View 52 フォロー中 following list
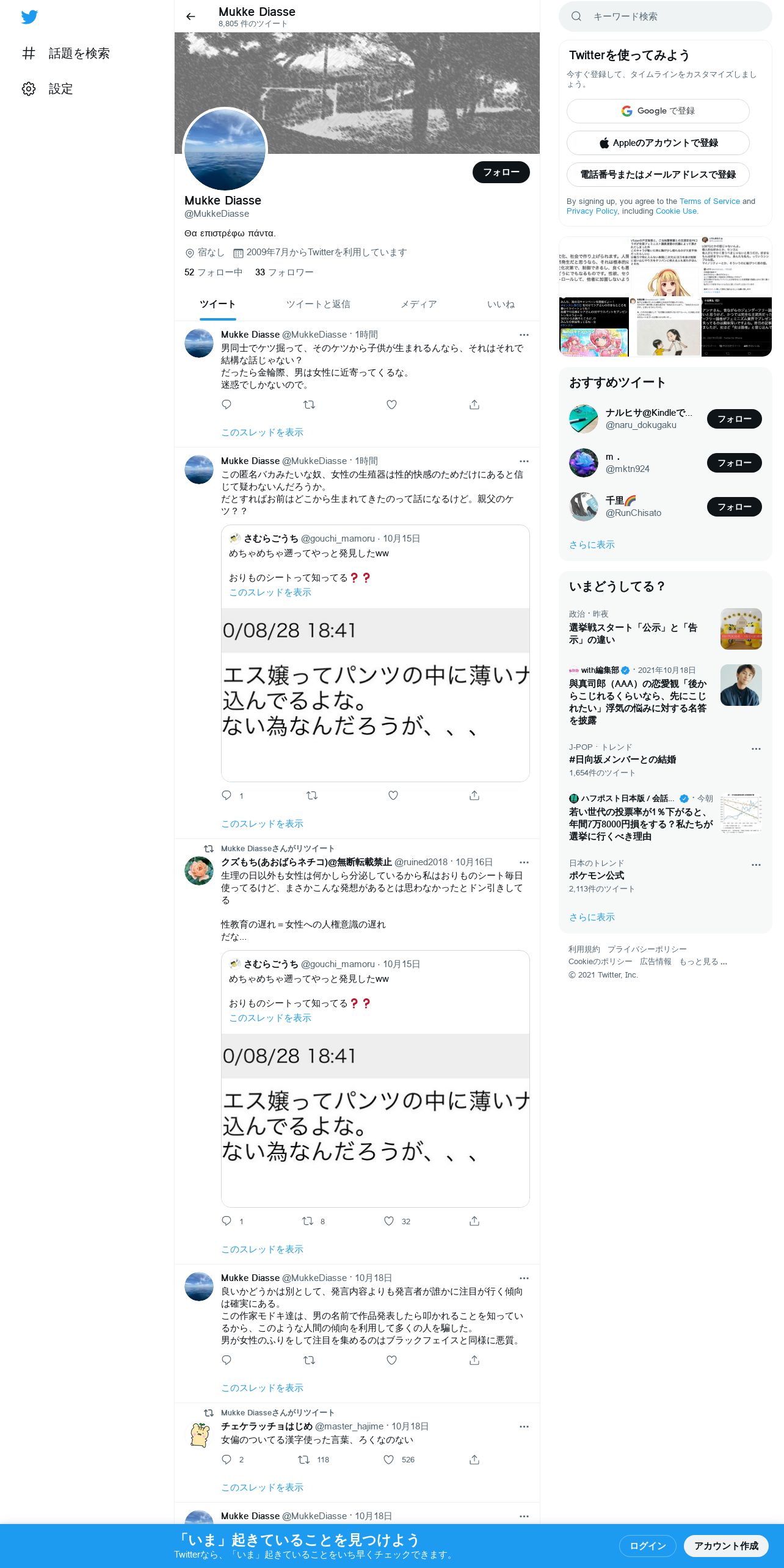Viewport: 784px width, 1568px height. [213, 272]
